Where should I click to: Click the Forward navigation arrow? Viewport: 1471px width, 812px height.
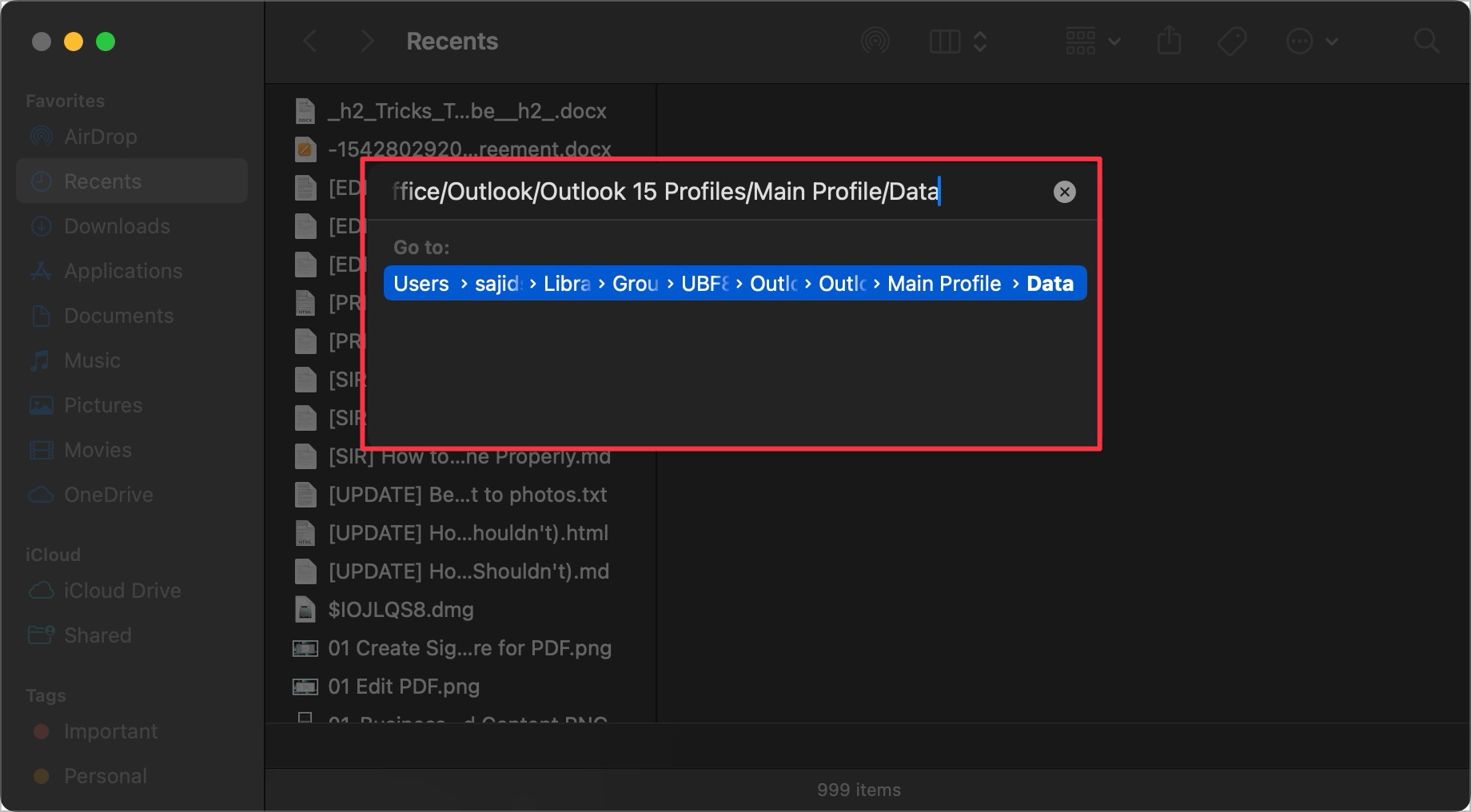(x=367, y=41)
